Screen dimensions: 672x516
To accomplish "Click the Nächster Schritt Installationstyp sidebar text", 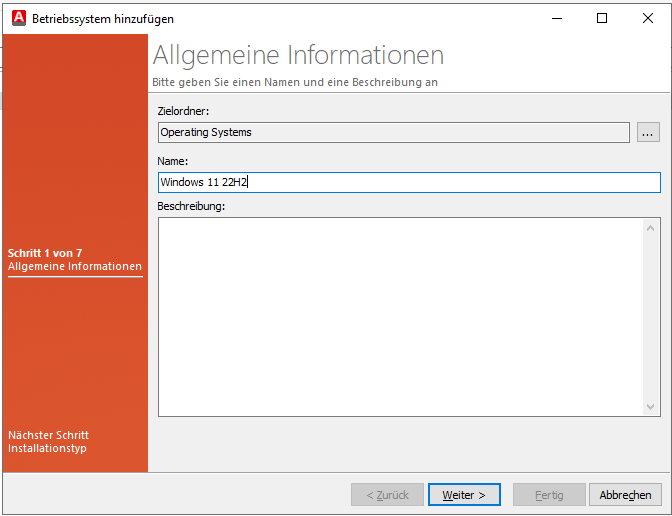I will click(48, 442).
